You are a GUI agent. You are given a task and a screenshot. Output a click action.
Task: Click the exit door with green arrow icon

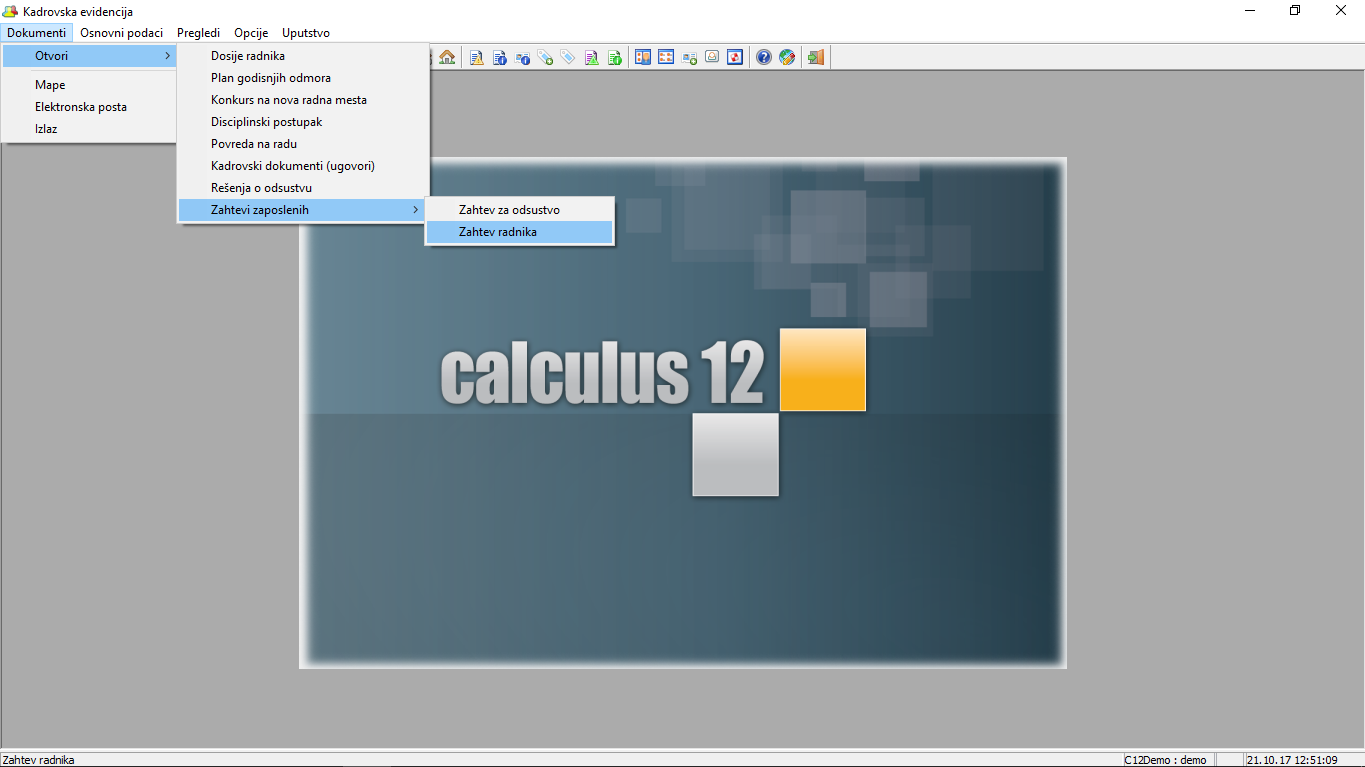pyautogui.click(x=816, y=57)
